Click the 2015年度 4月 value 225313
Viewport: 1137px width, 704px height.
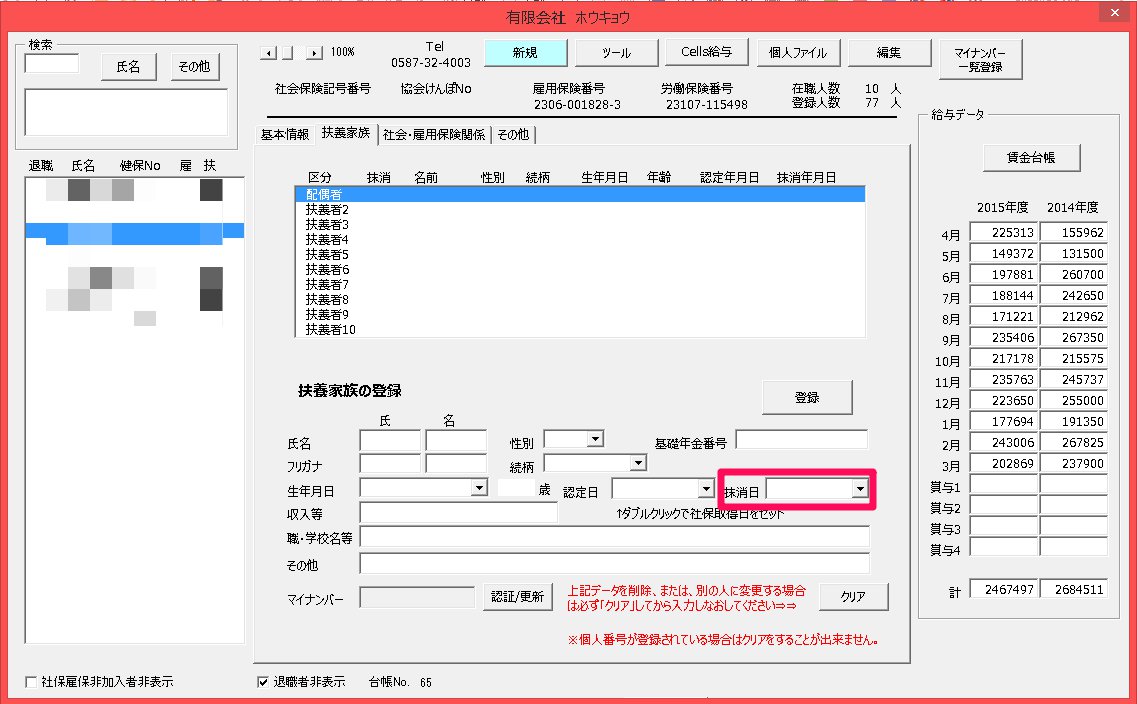[x=1004, y=233]
